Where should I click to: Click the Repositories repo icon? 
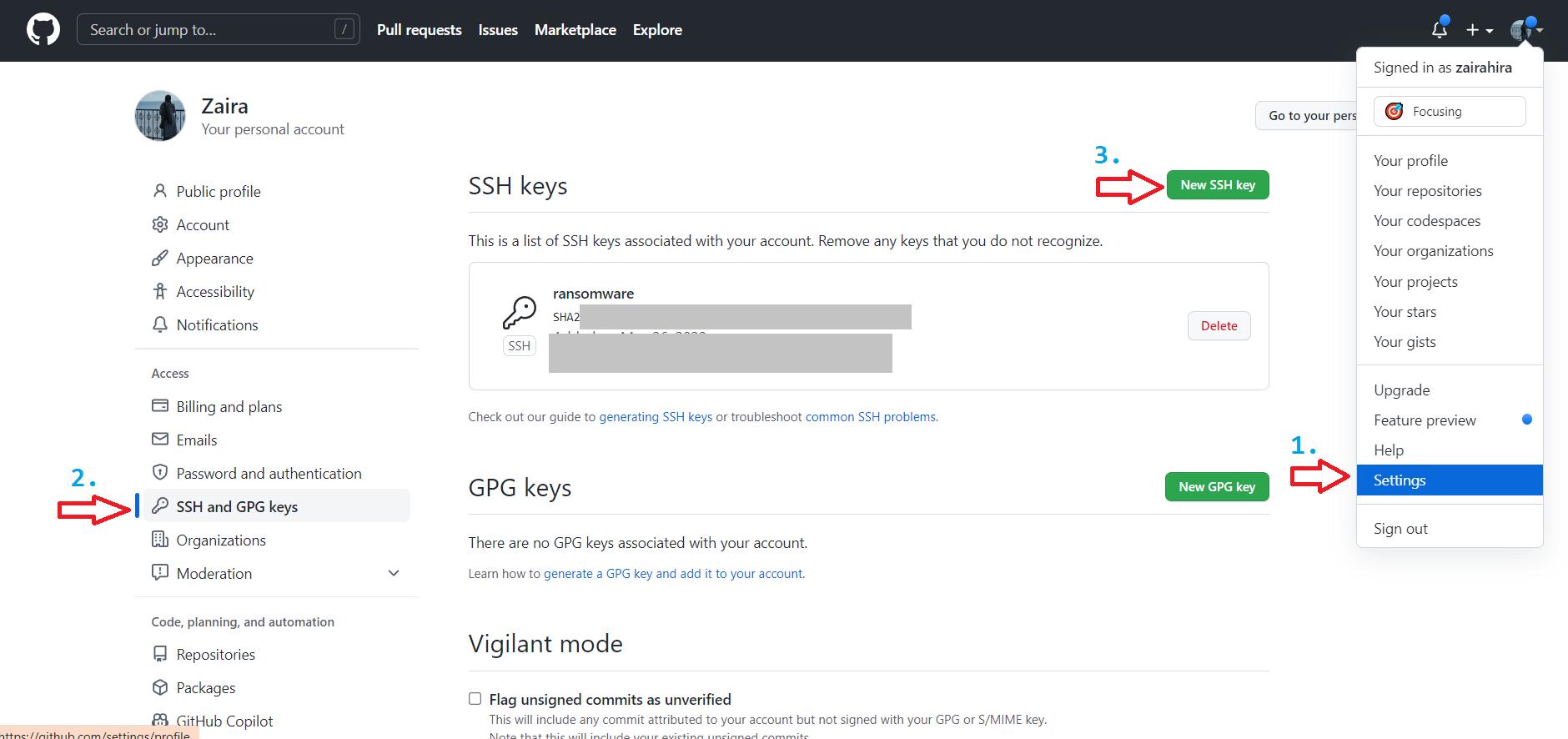[160, 654]
